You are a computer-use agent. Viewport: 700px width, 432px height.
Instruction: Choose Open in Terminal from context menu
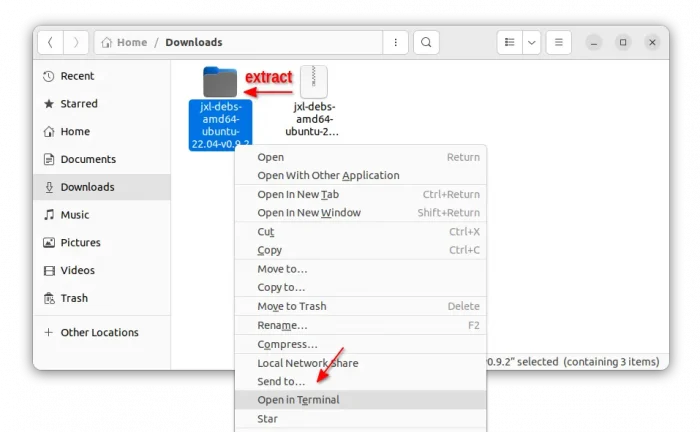[298, 400]
